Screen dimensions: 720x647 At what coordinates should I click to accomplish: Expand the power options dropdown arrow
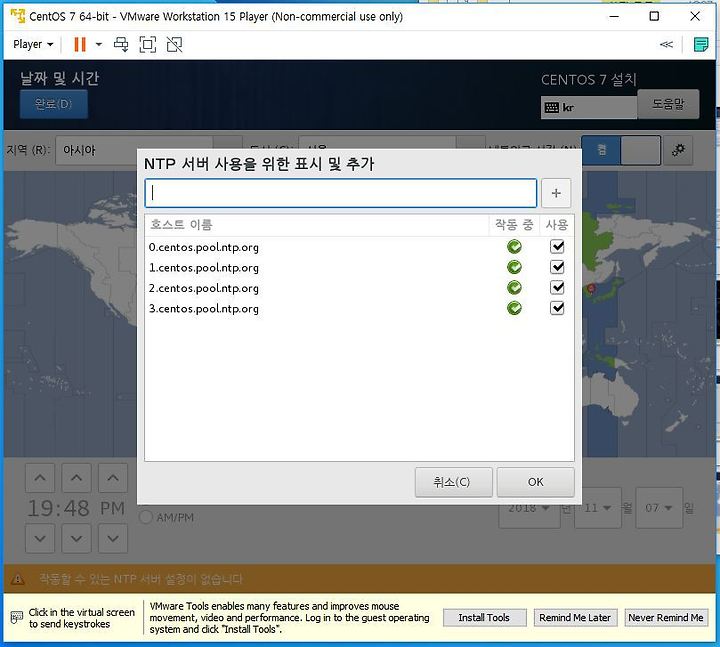pyautogui.click(x=99, y=45)
